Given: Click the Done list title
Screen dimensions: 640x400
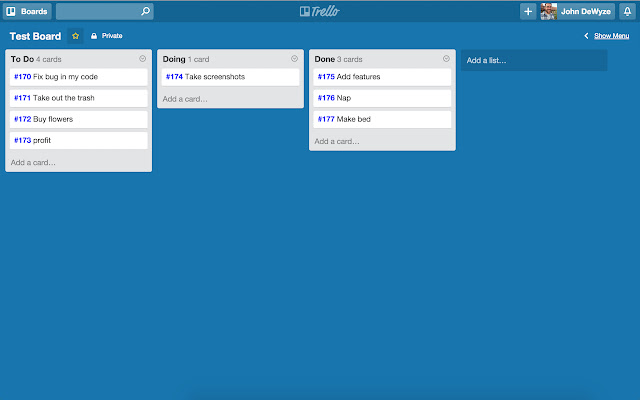Looking at the screenshot, I should pyautogui.click(x=324, y=59).
